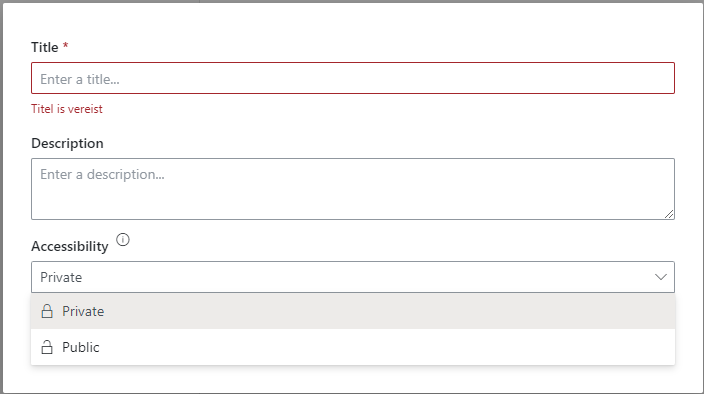Collapse the Accessibility list via chevron arrow
This screenshot has width=704, height=394.
click(660, 277)
